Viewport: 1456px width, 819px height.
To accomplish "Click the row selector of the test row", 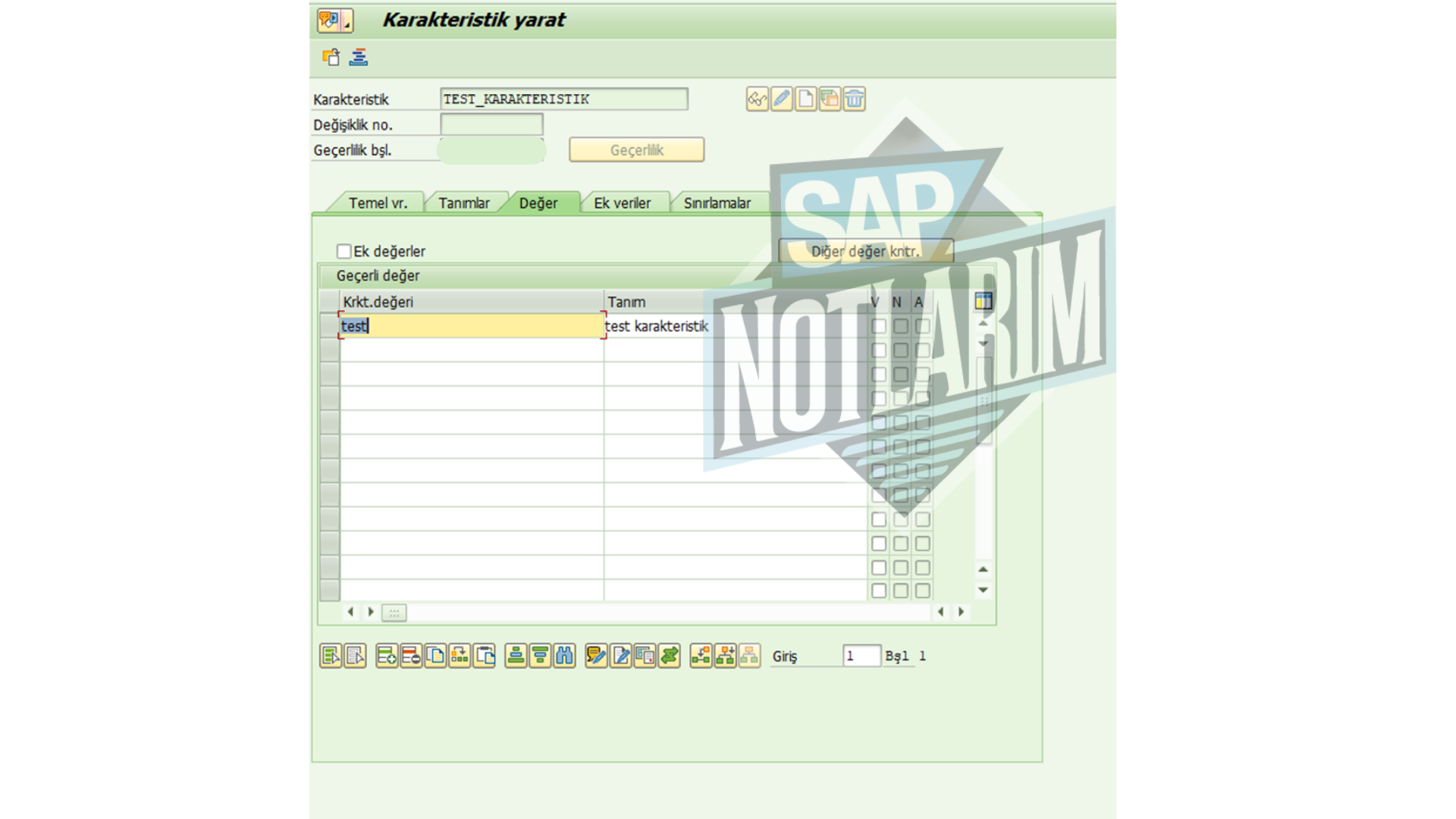I will (330, 326).
